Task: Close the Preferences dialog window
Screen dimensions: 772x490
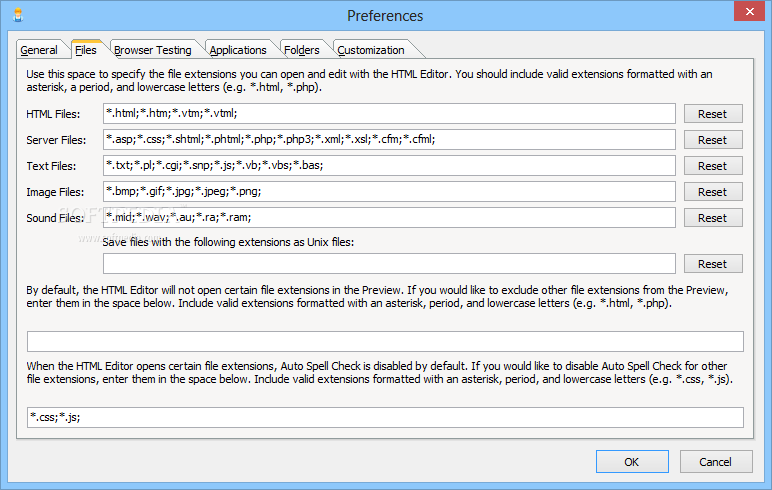Action: pyautogui.click(x=744, y=13)
